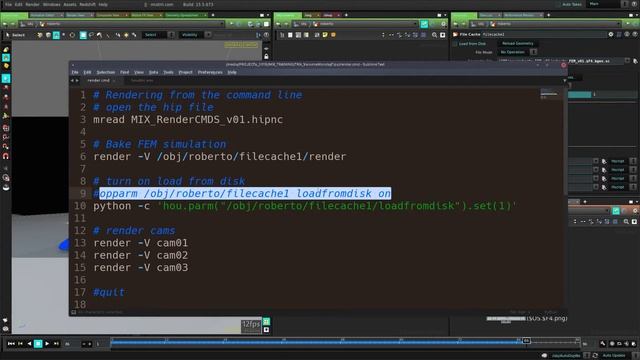This screenshot has width=640, height=360.
Task: Add a new pane tab with plus in viewport pane
Action: 213,15
